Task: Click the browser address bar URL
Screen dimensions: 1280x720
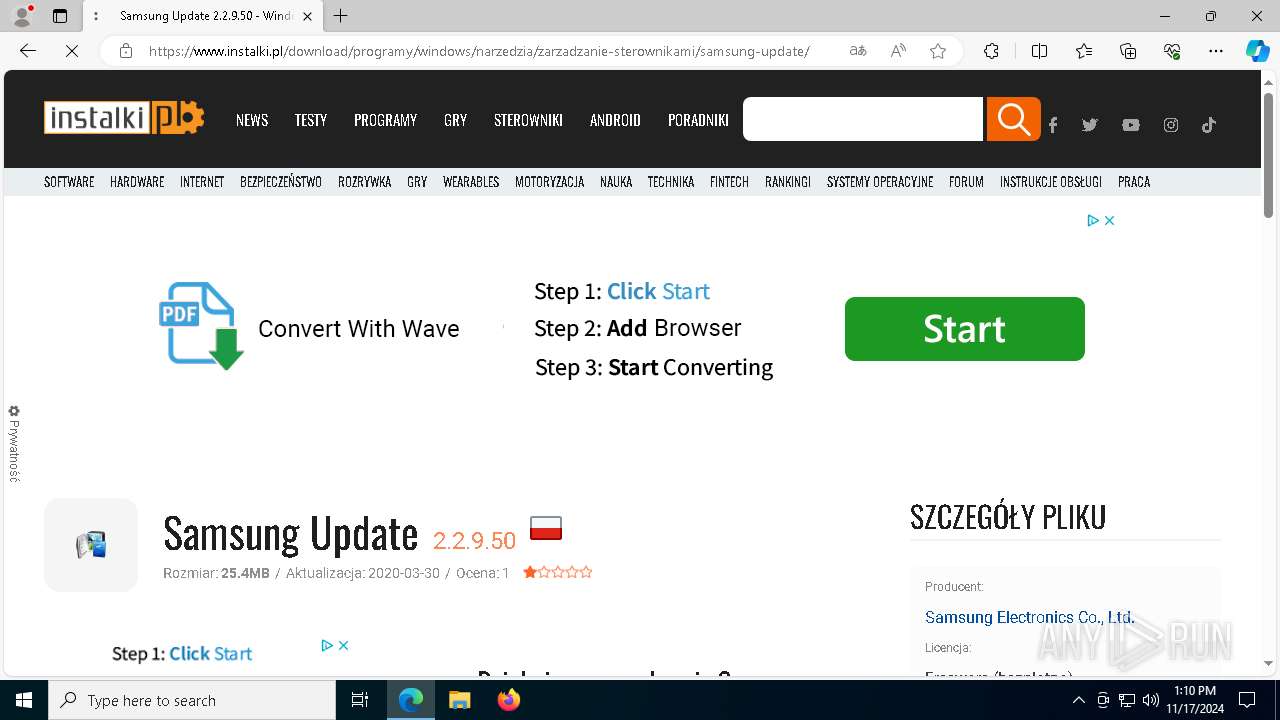Action: [x=480, y=51]
